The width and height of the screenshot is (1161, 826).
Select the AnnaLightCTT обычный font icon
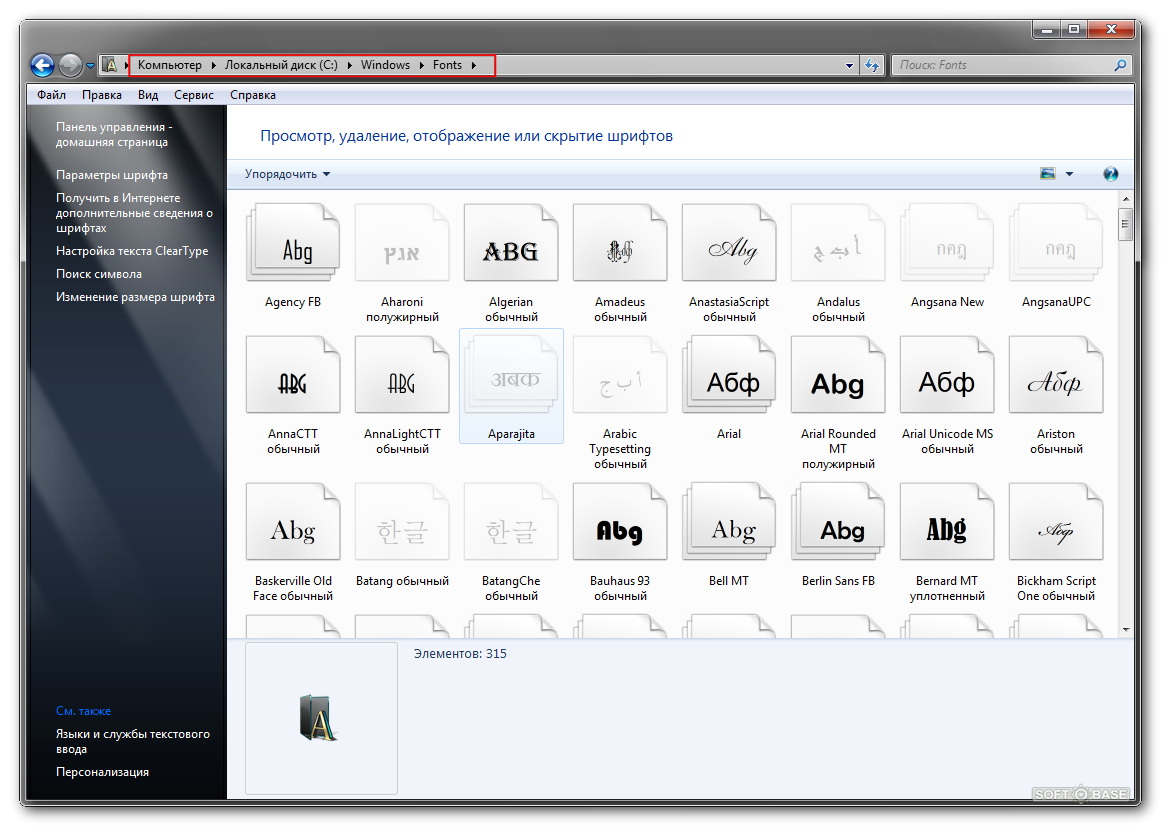402,375
